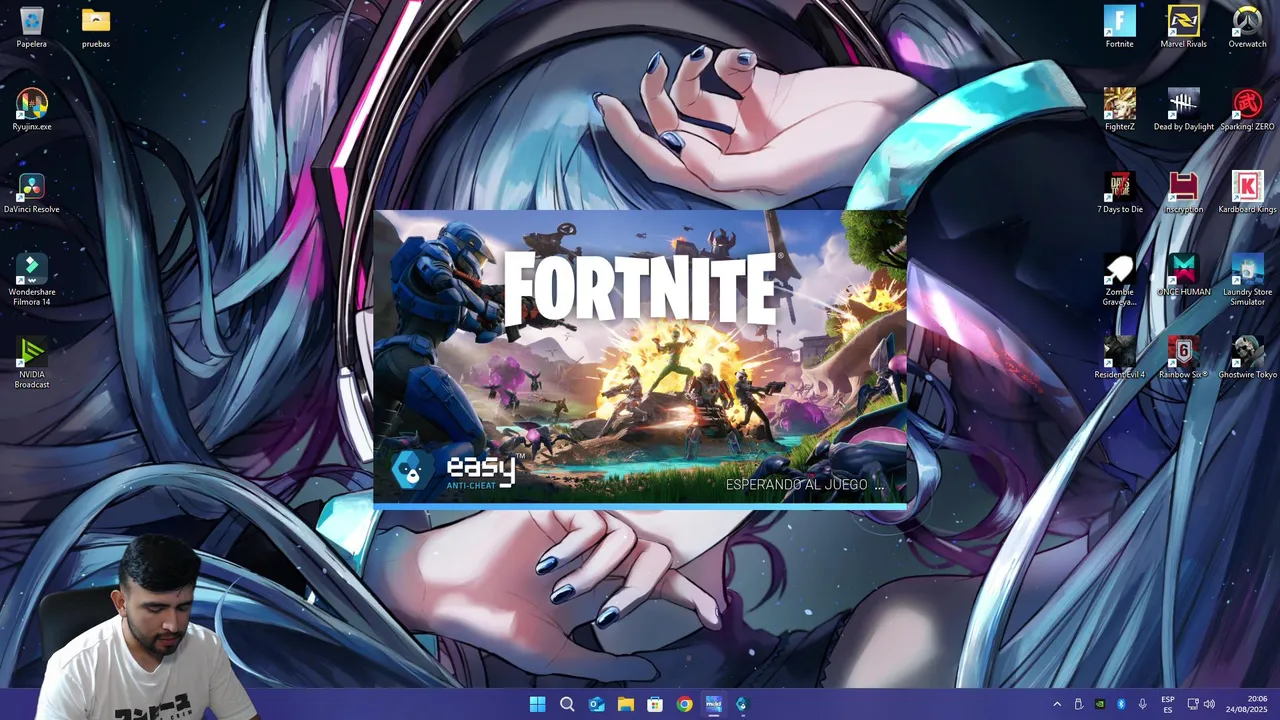1280x720 pixels.
Task: Open Outlook from the taskbar
Action: pyautogui.click(x=596, y=704)
